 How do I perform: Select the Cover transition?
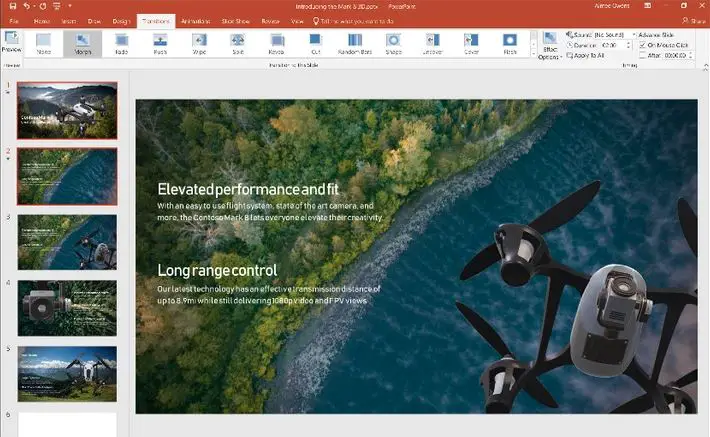click(471, 44)
